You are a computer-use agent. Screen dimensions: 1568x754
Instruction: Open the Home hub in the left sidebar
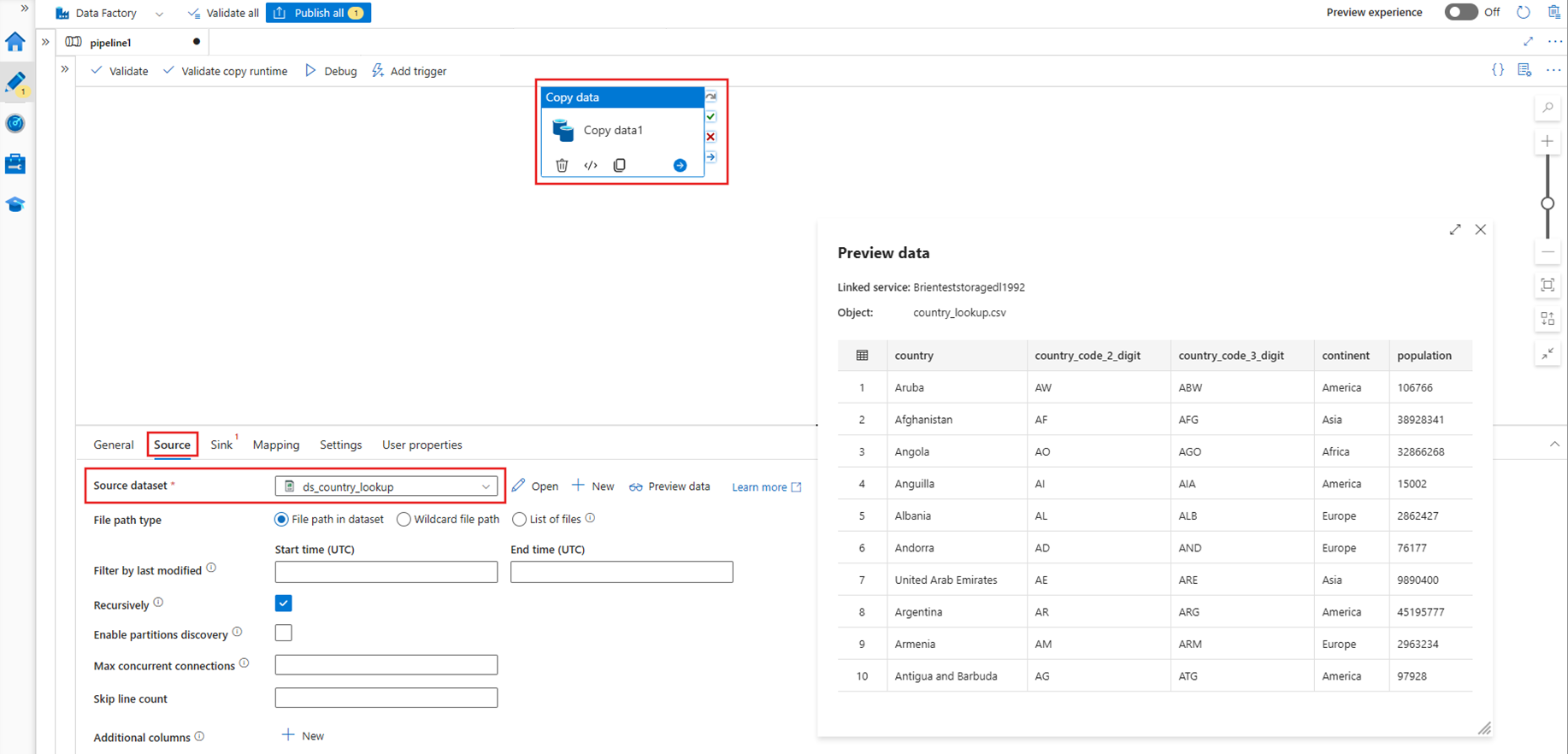(x=15, y=42)
